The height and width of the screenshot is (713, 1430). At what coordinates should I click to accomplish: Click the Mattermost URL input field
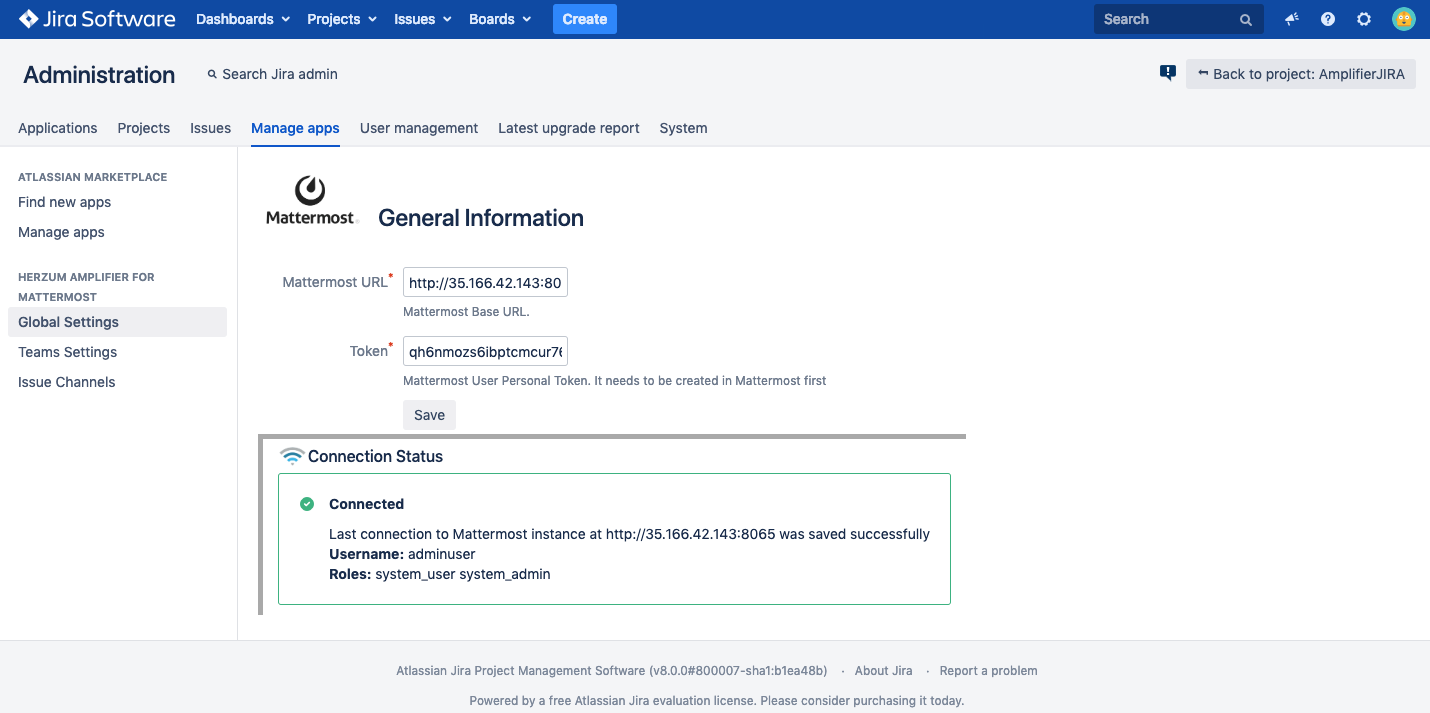[x=485, y=283]
